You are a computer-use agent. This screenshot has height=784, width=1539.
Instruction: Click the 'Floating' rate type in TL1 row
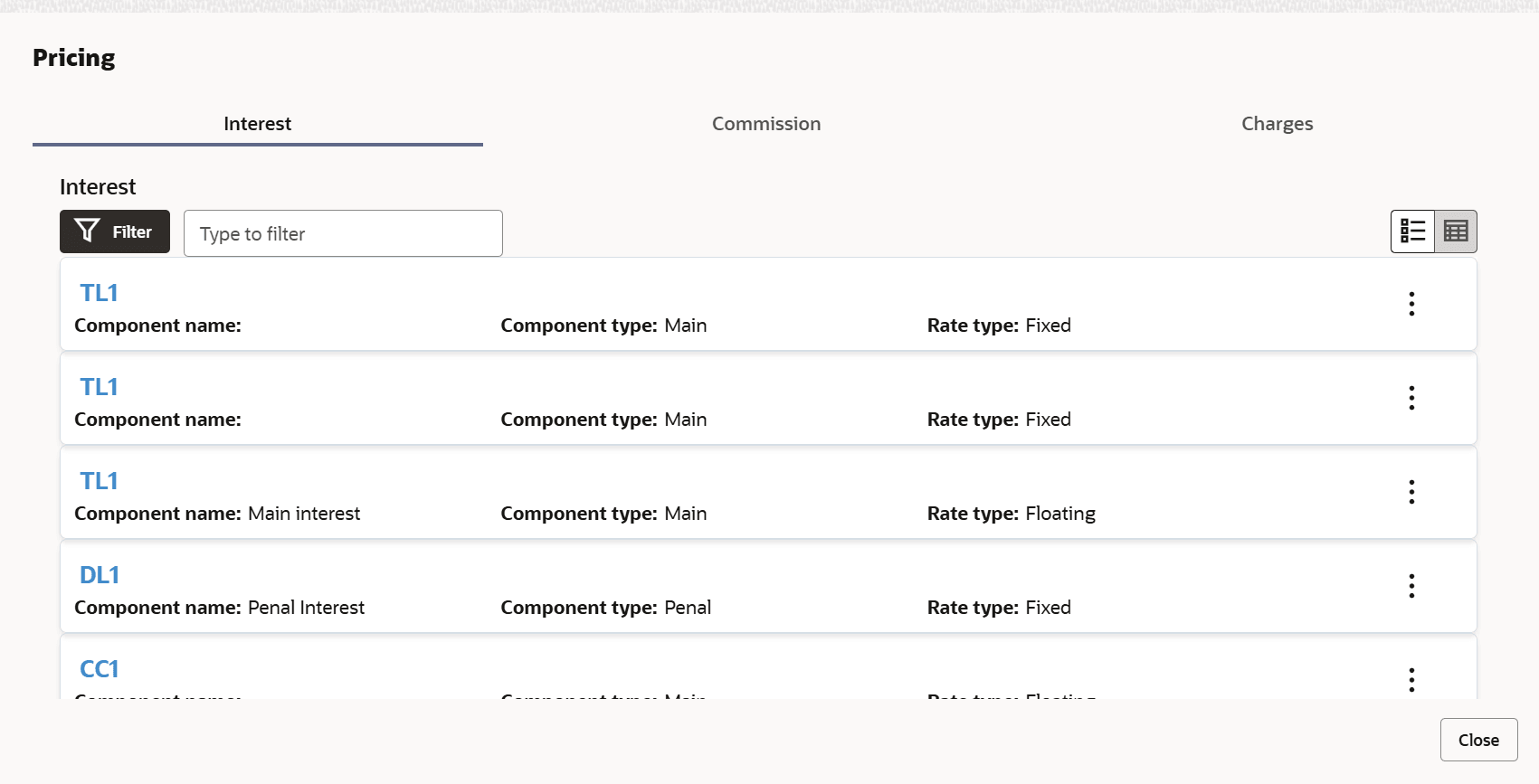point(1060,514)
